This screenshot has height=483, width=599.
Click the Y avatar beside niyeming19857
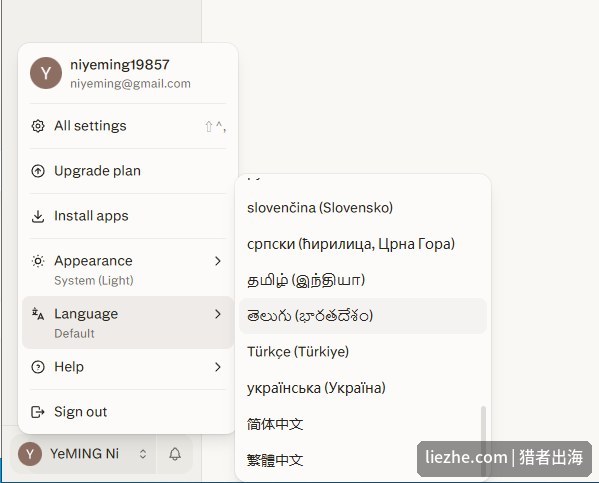pyautogui.click(x=46, y=73)
